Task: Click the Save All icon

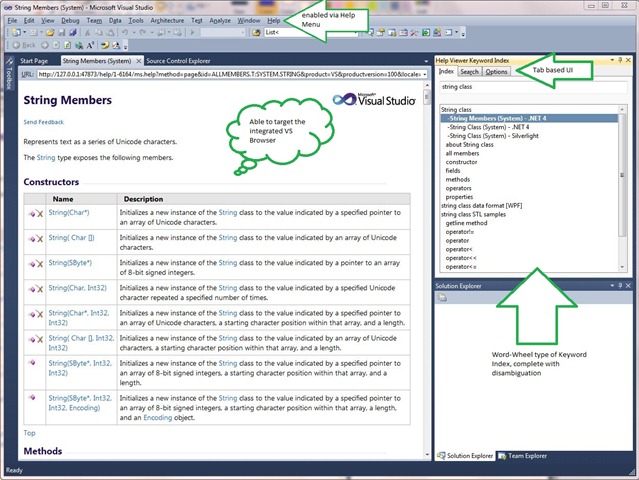Action: 73,32
